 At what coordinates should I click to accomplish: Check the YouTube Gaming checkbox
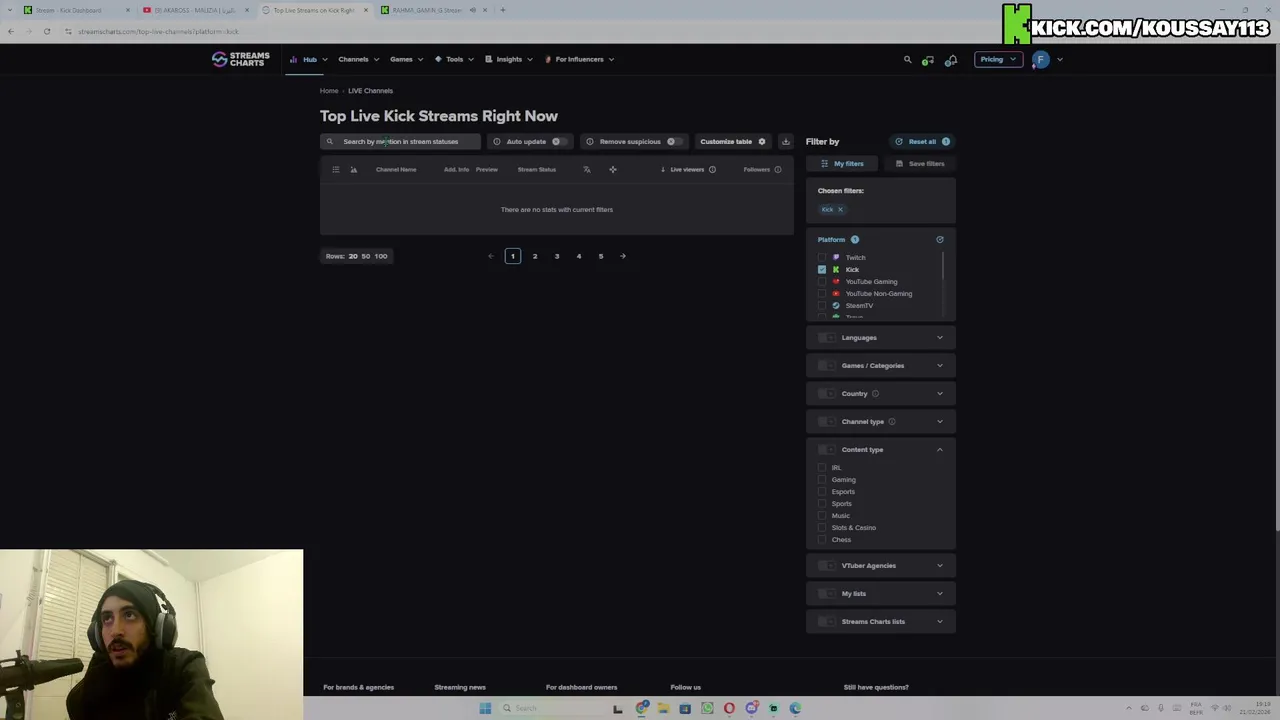pos(822,281)
